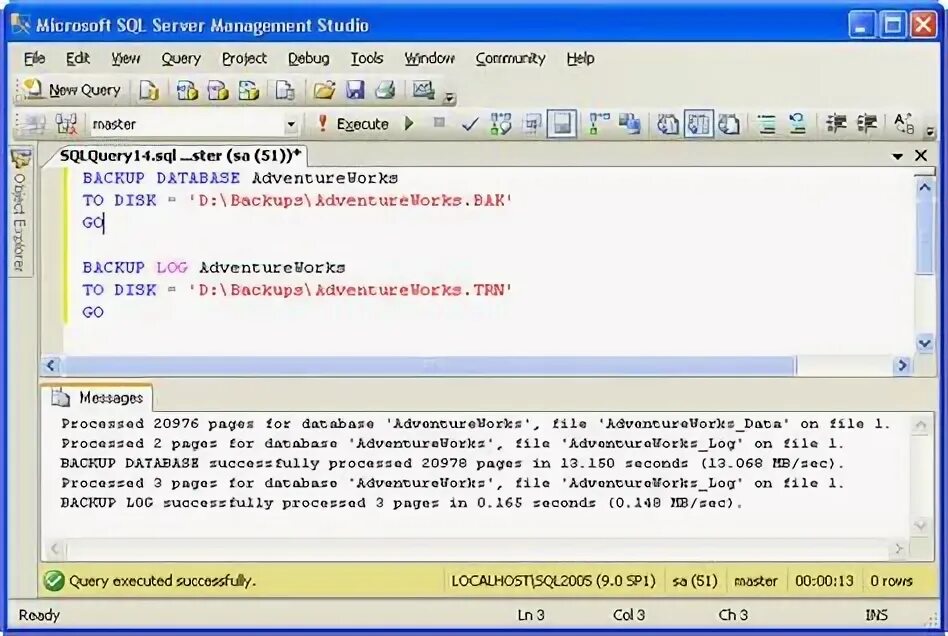Open the Window menu

429,58
